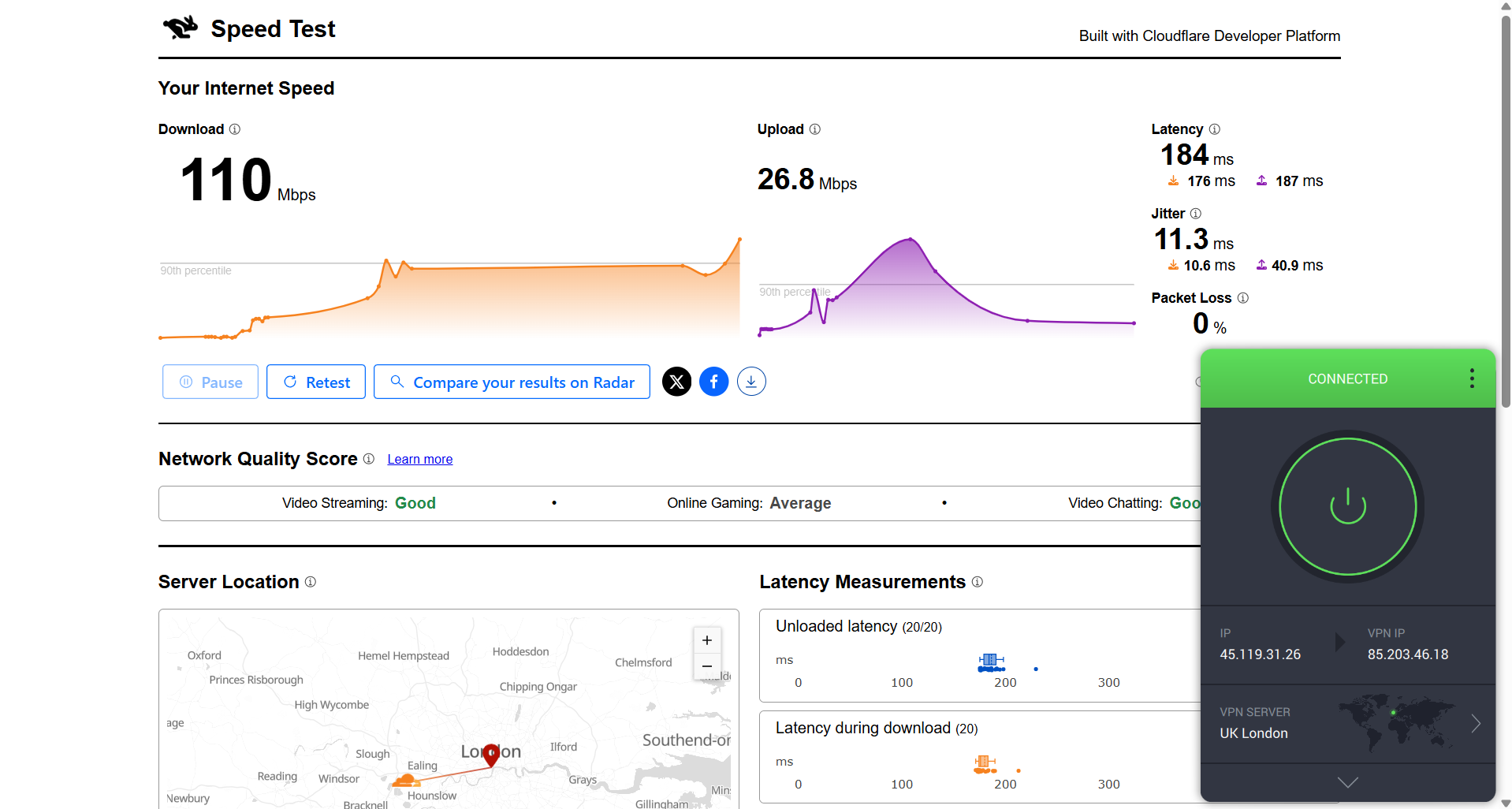Open Compare your results on Radar
The height and width of the screenshot is (809, 1512).
pyautogui.click(x=512, y=382)
